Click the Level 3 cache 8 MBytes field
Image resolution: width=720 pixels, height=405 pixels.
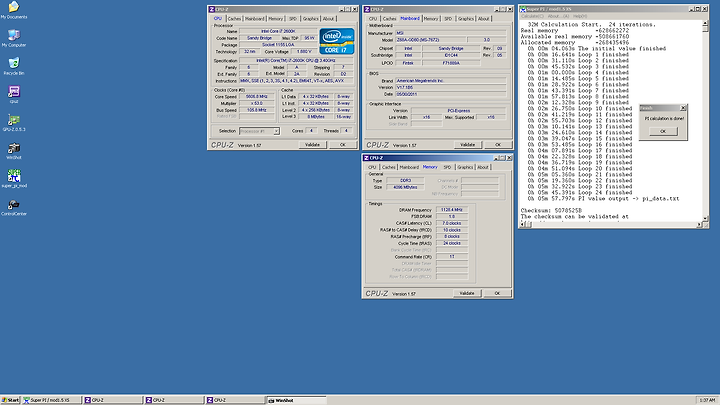point(316,117)
